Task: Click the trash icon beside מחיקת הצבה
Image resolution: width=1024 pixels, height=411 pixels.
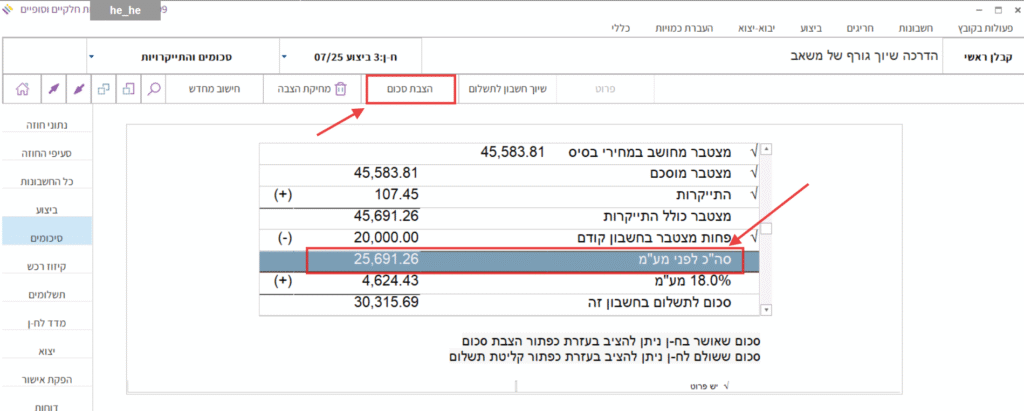Action: (x=340, y=89)
